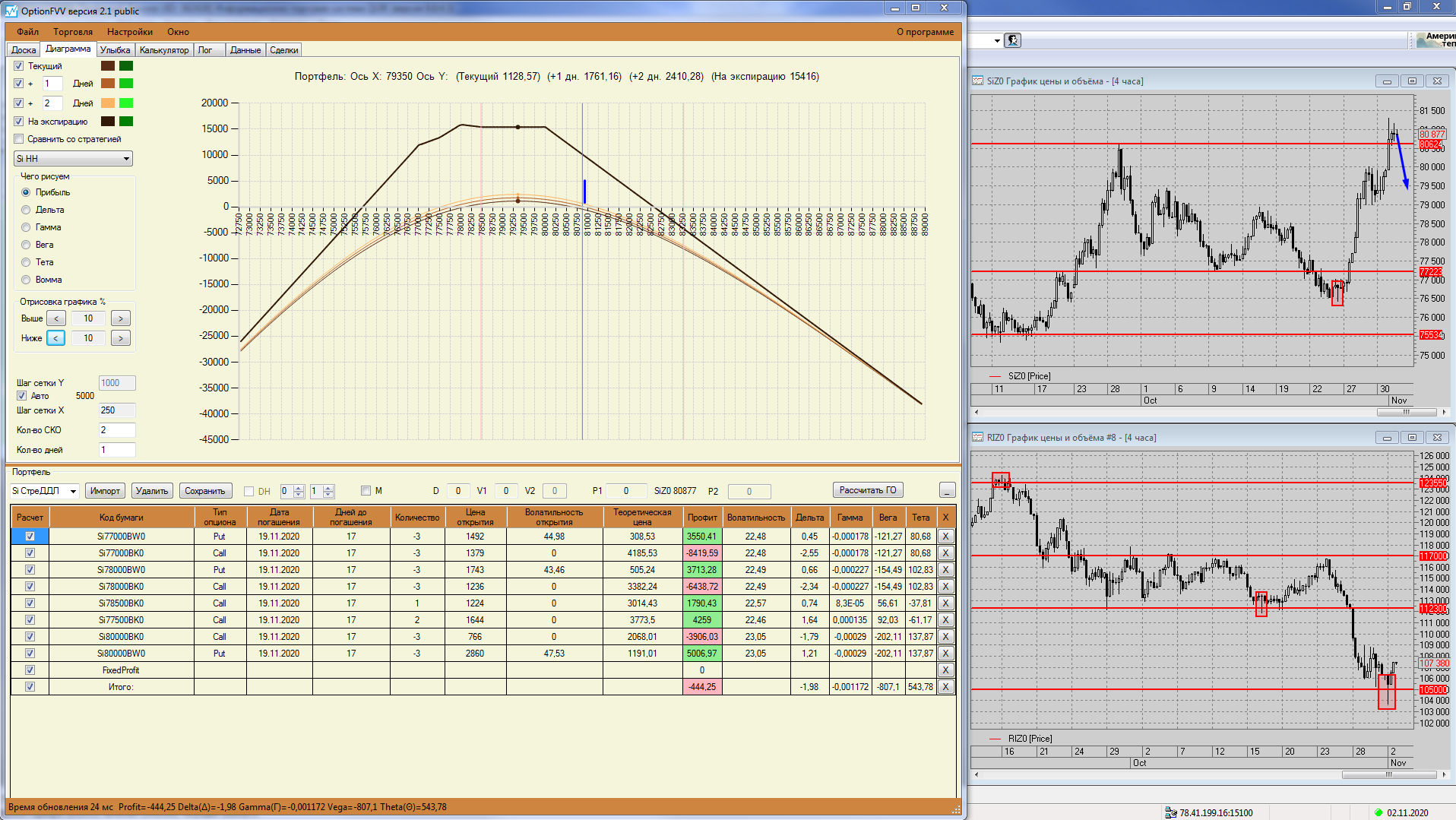Delete the Si78000BW0 Put row with X
The image size is (1456, 820).
(x=945, y=570)
